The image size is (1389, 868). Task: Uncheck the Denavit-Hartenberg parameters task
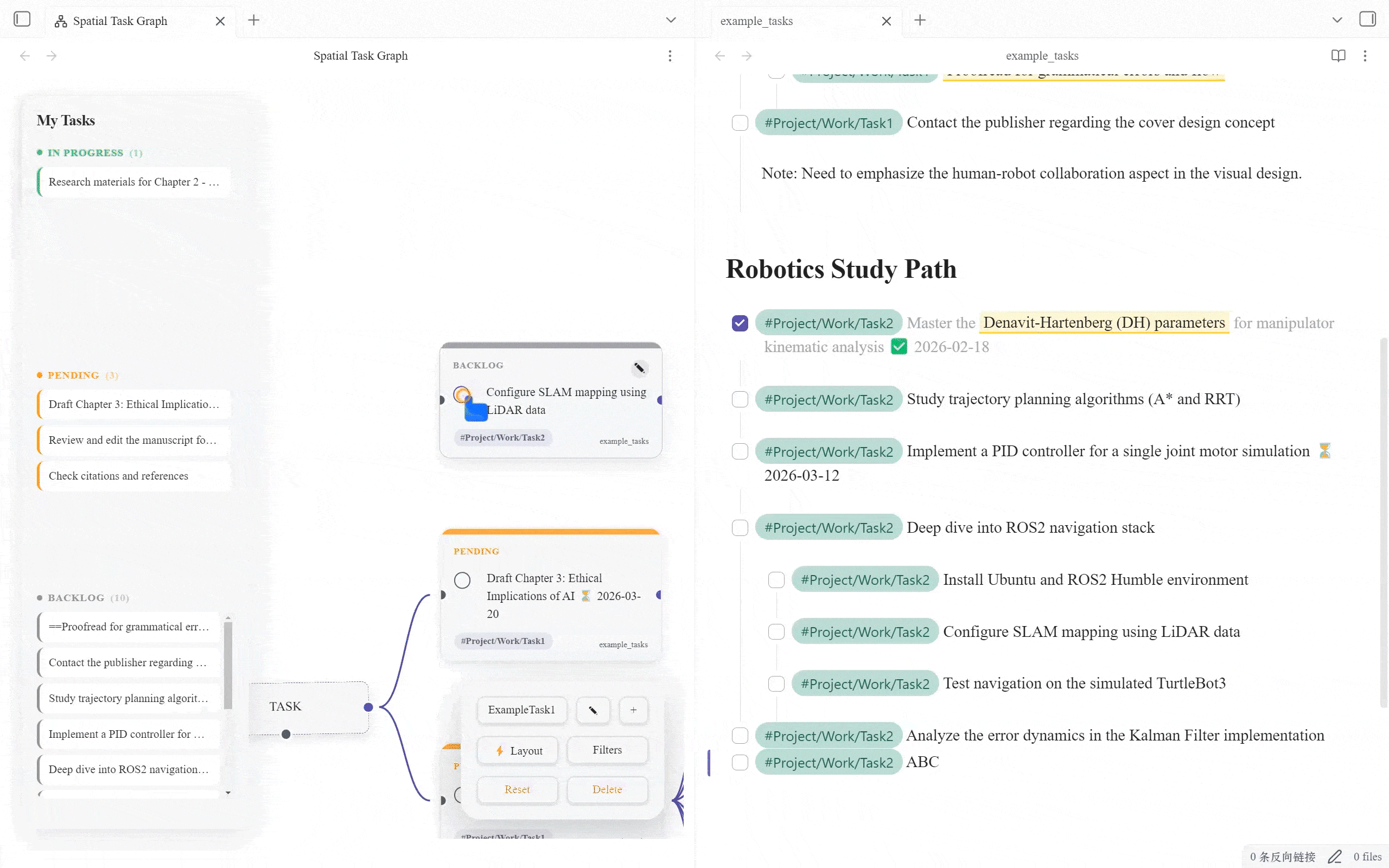click(740, 323)
